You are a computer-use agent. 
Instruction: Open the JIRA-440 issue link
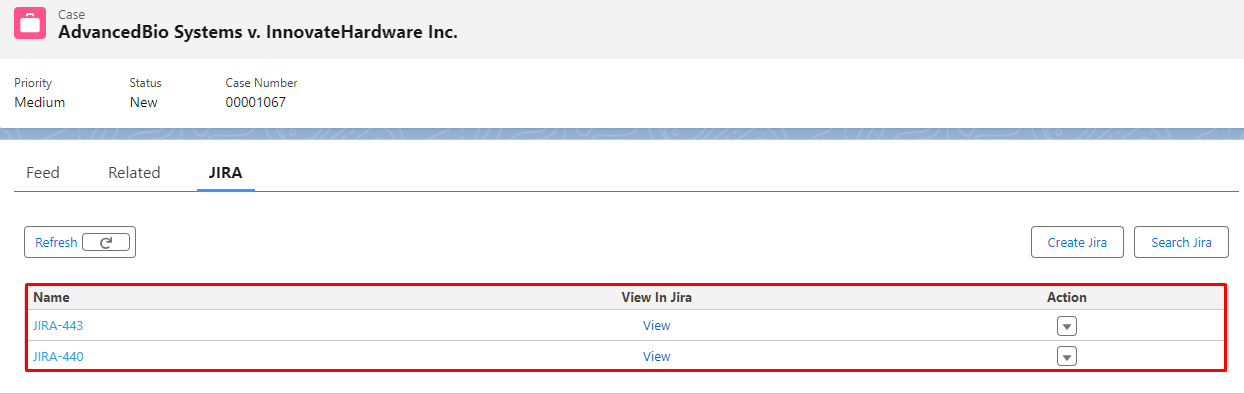pos(58,357)
